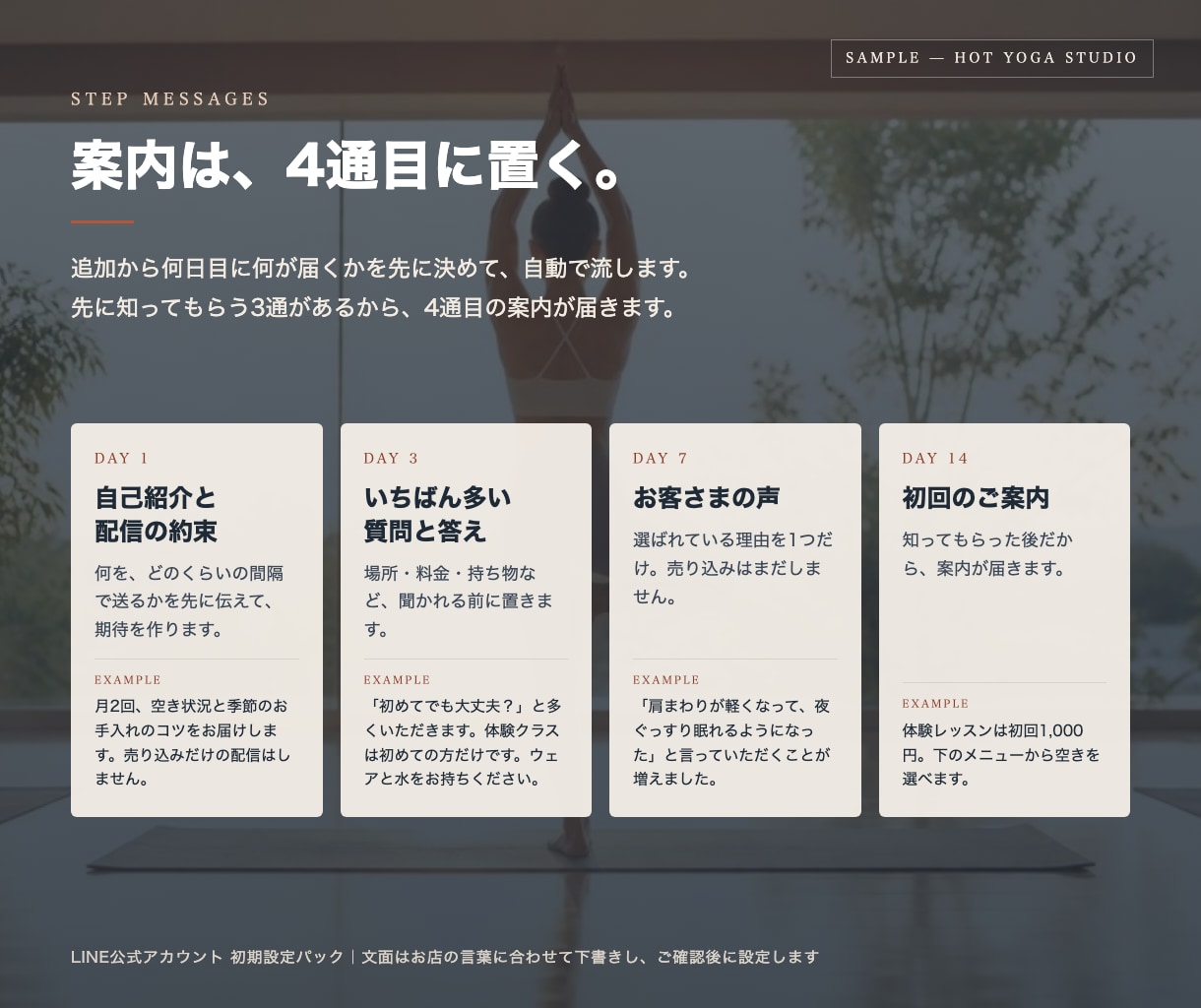Viewport: 1201px width, 1008px height.
Task: Click the EXAMPLE label in the DAY 1 card
Action: tap(128, 680)
